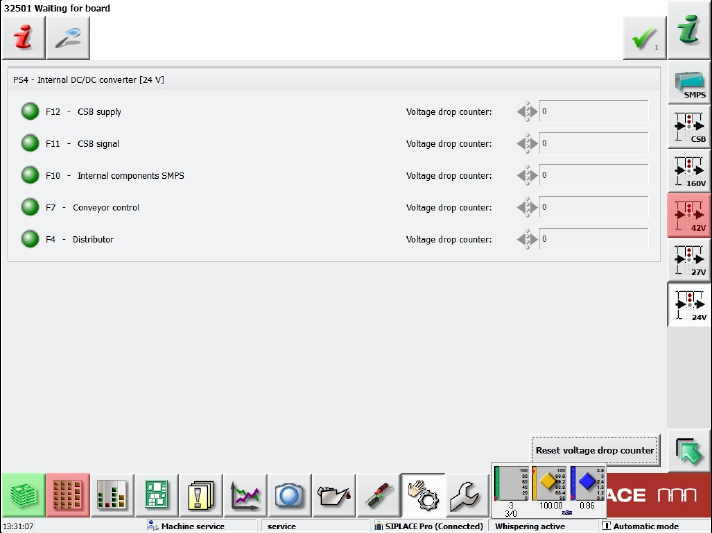Open the green info icon at top right
Screen dimensions: 712x533
(689, 30)
